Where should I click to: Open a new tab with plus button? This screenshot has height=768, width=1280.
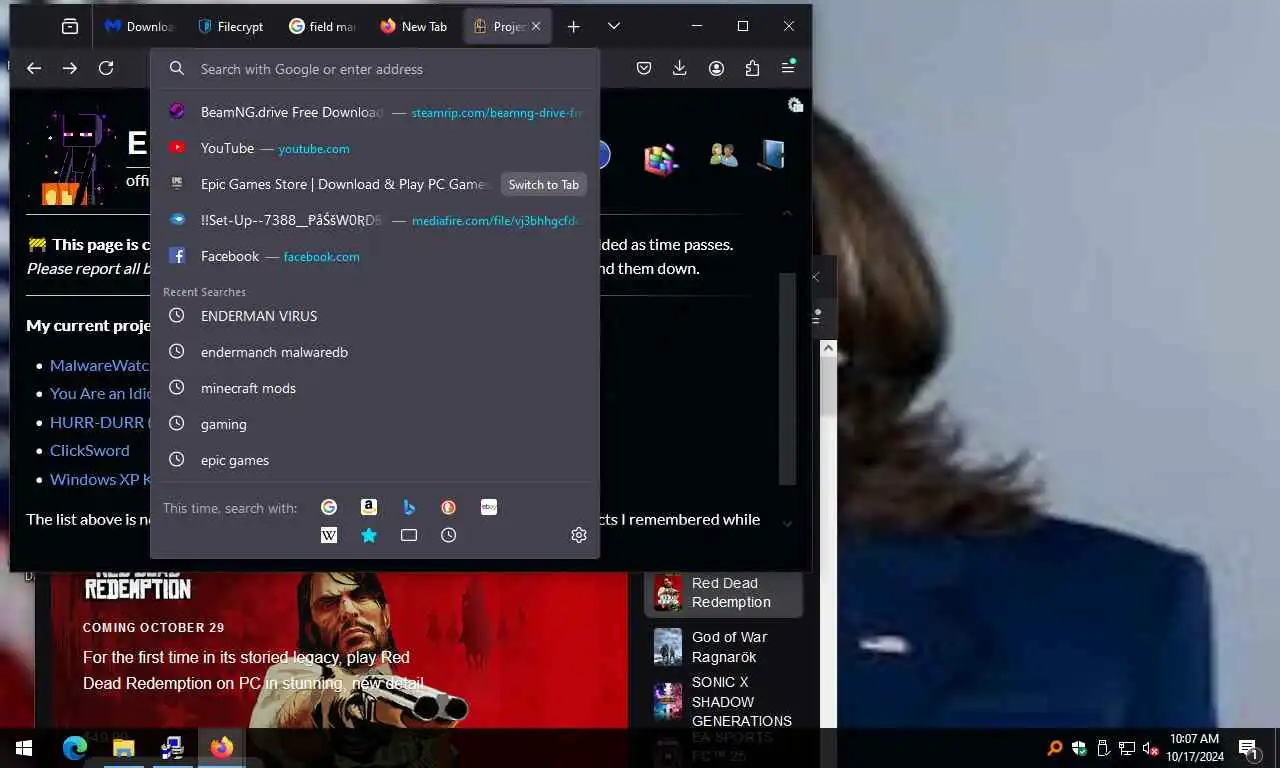[x=574, y=27]
